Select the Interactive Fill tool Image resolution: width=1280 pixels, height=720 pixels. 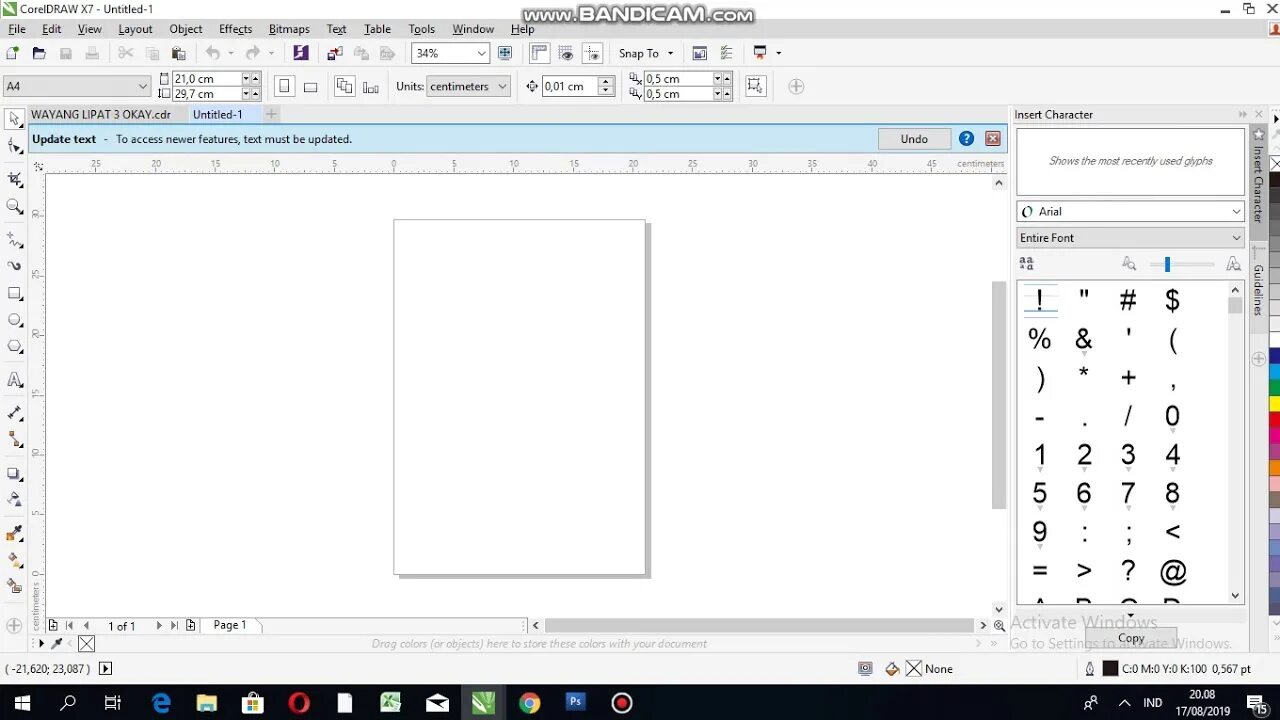(14, 560)
